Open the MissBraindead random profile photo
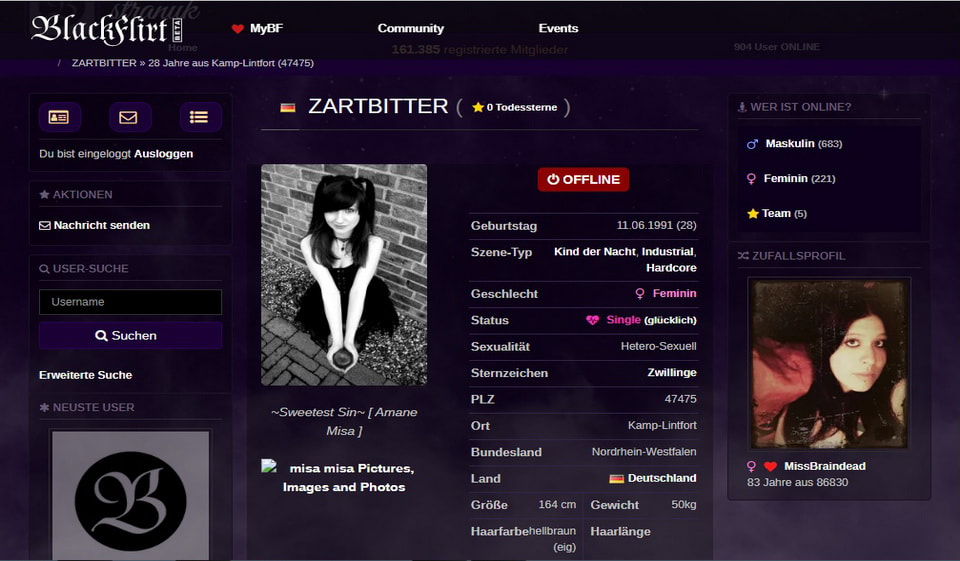Screen dimensions: 960x561 829,364
